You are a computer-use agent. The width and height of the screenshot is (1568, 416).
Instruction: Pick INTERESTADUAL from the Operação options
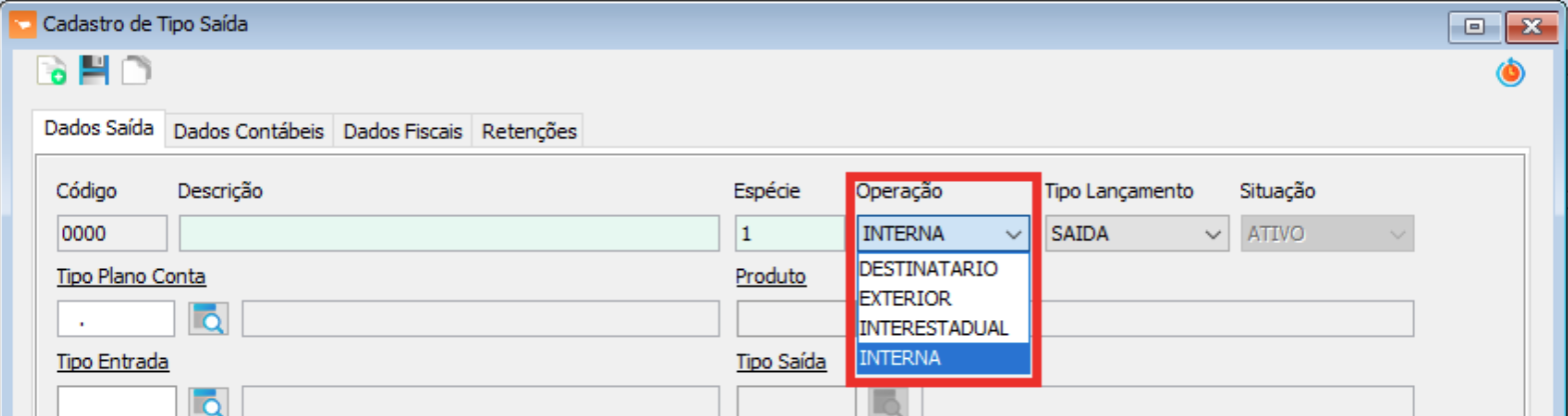click(933, 328)
